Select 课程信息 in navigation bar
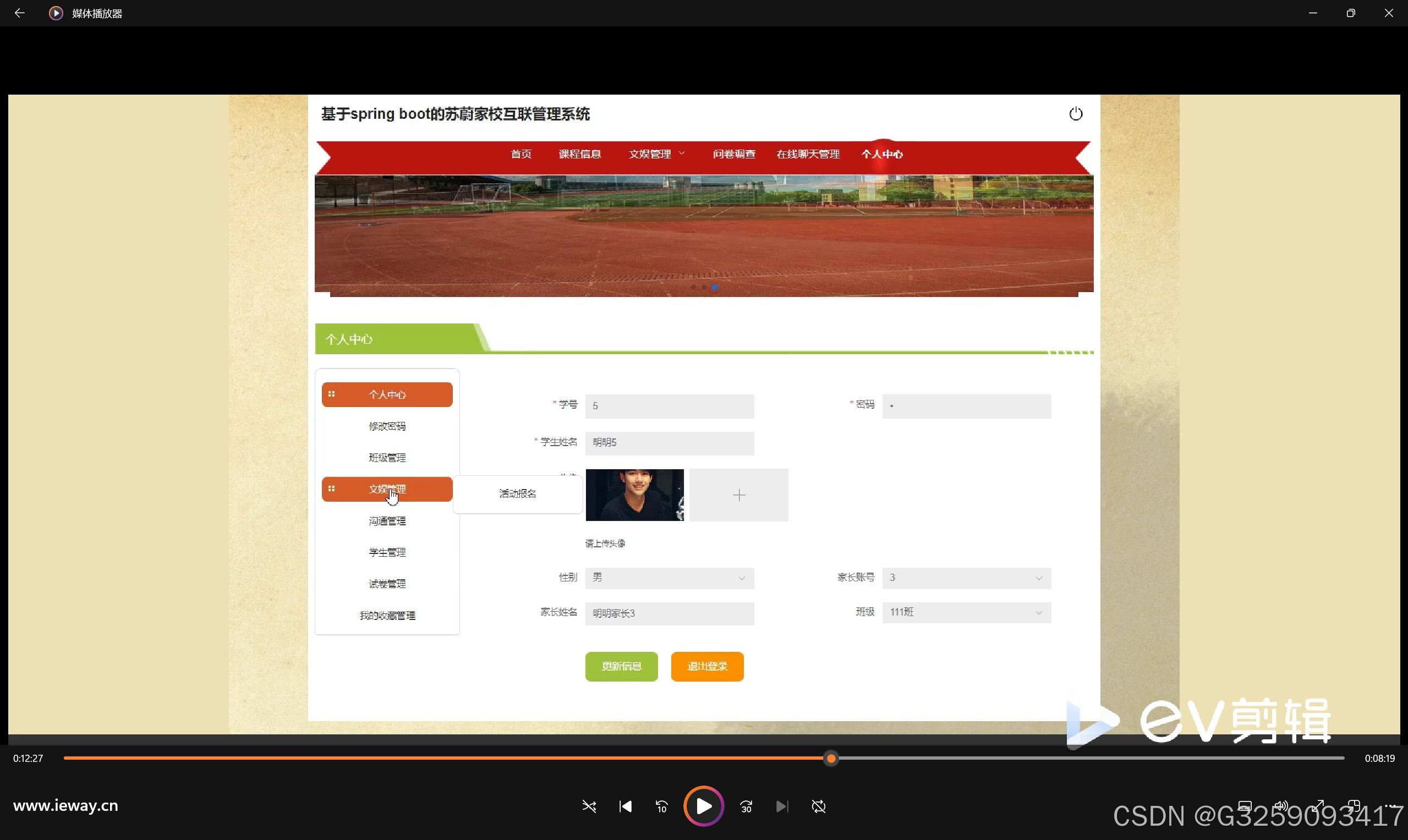The height and width of the screenshot is (840, 1408). coord(580,154)
